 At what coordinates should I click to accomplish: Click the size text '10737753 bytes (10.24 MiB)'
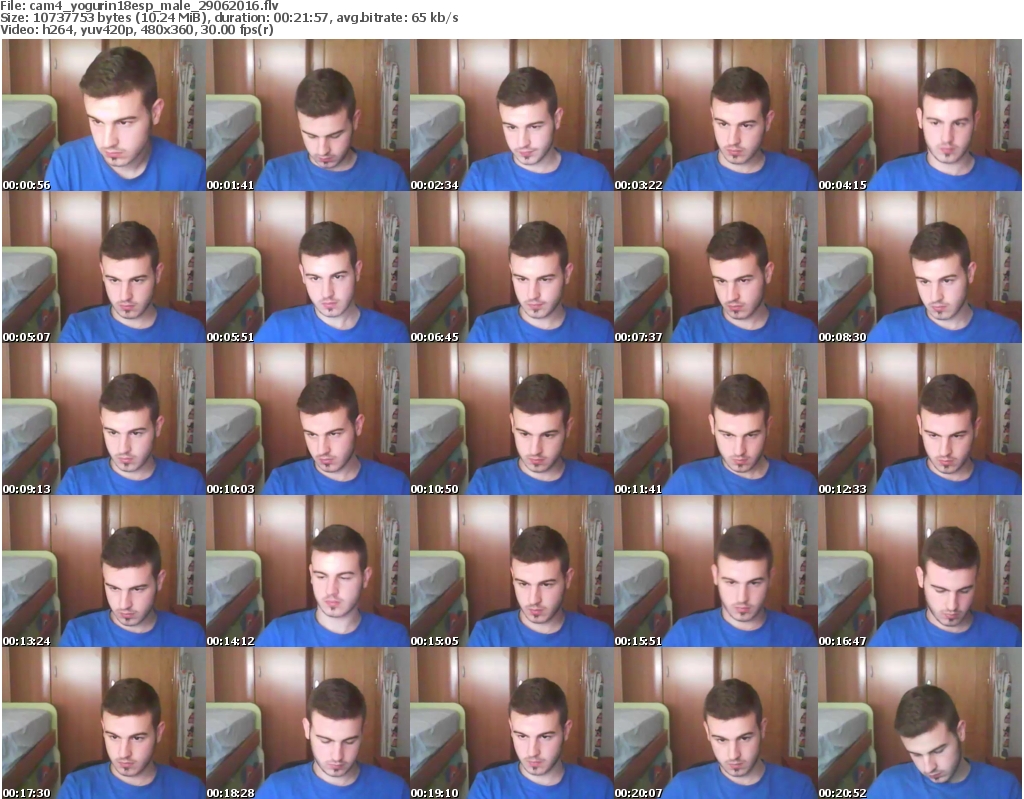(x=120, y=18)
